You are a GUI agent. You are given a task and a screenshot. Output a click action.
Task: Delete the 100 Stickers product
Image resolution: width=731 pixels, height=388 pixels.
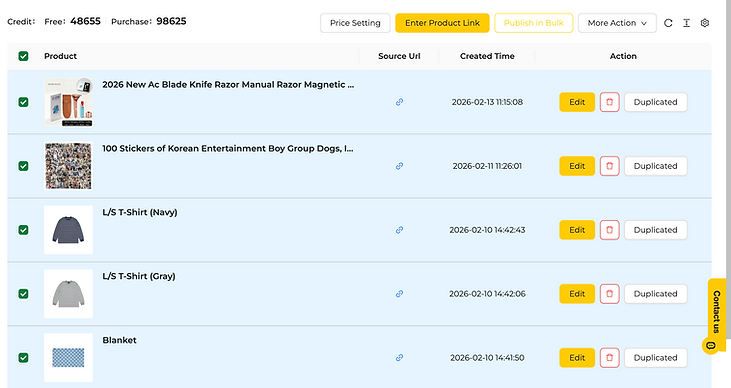tap(609, 166)
